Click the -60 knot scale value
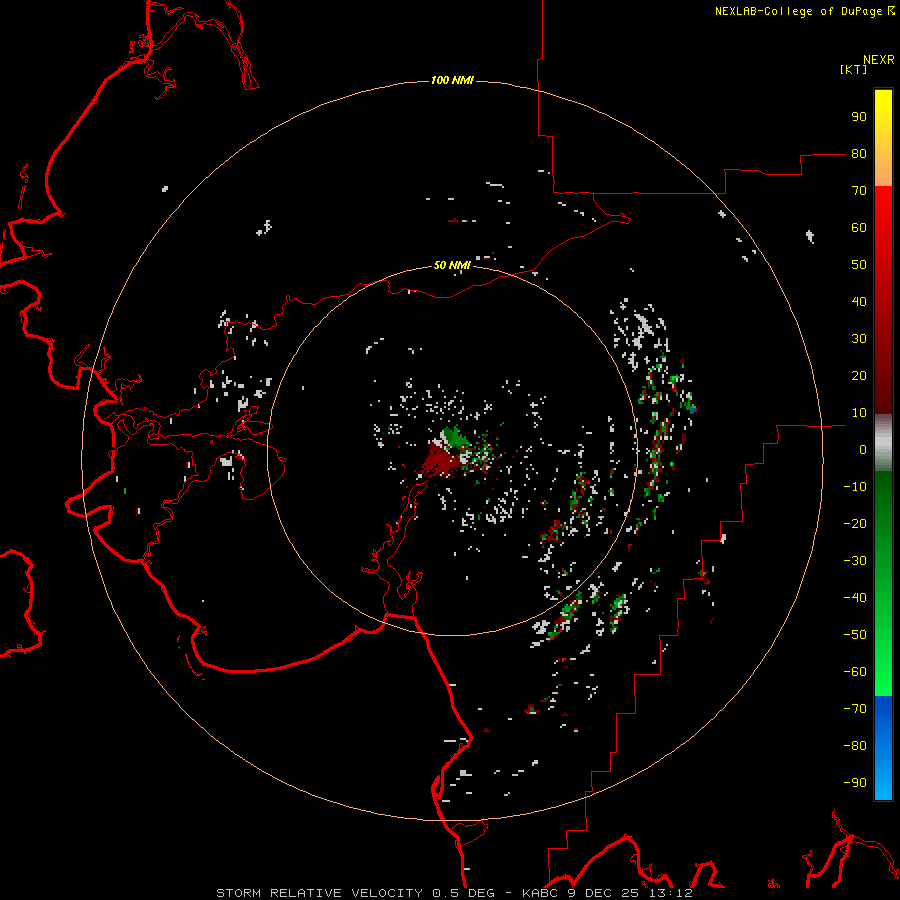Screen dimensions: 900x900 pos(855,672)
